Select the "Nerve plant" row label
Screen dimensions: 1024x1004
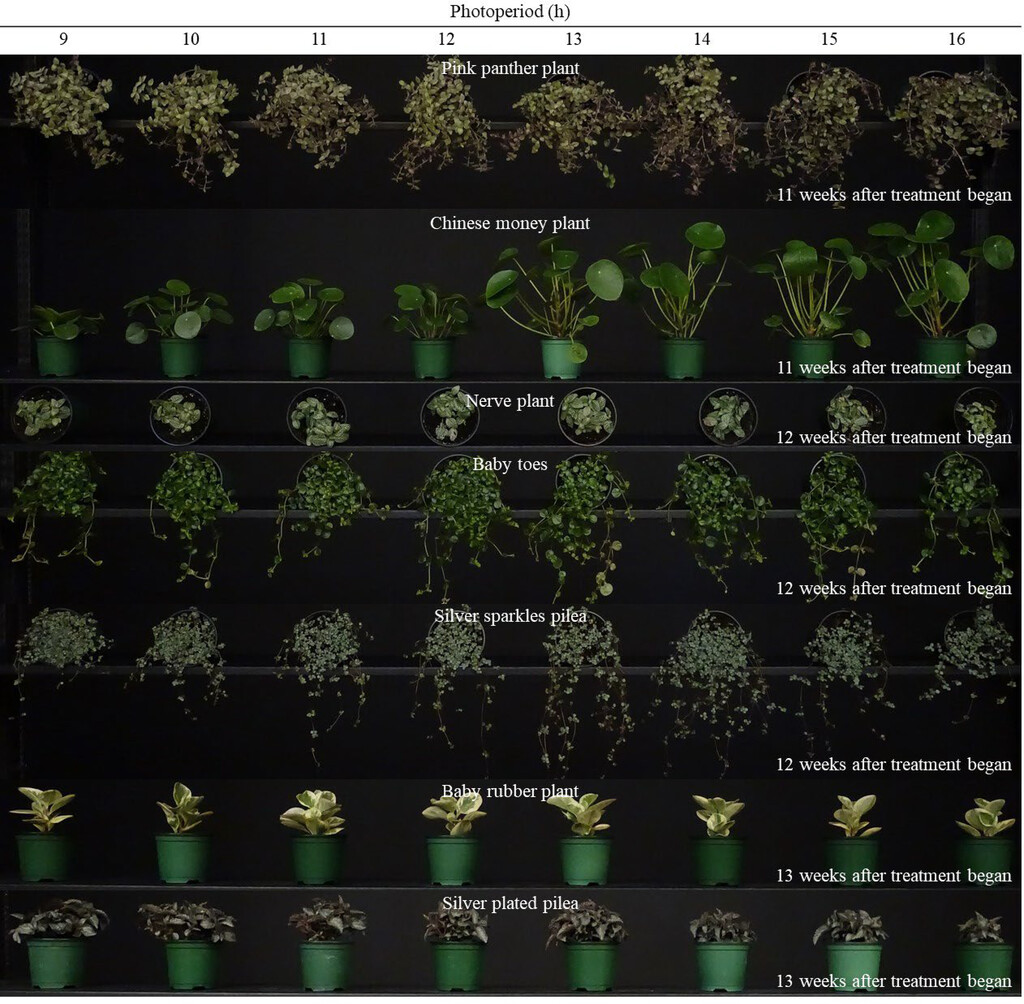(x=510, y=401)
